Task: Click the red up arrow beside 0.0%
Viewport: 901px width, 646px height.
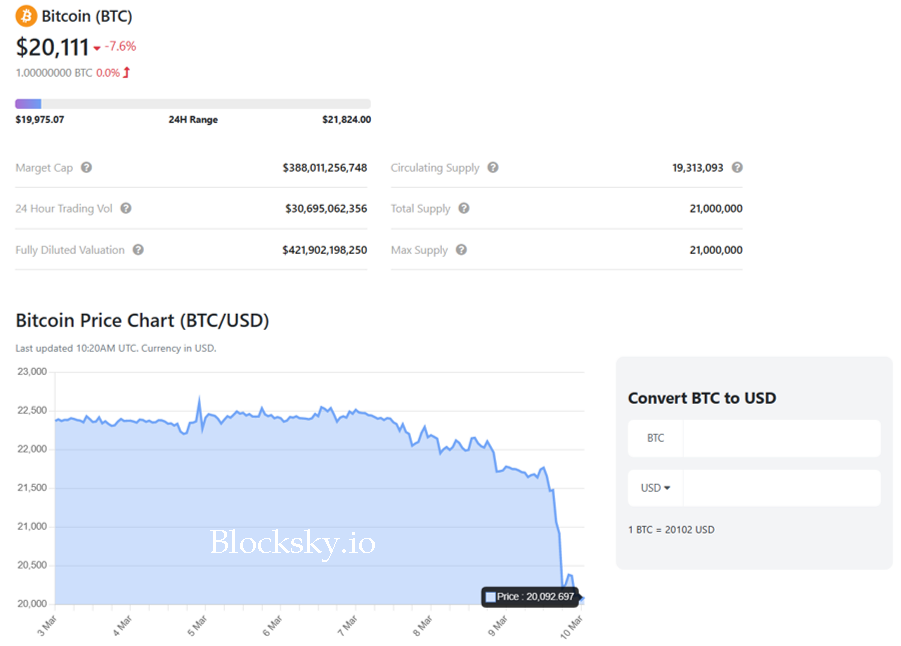Action: [126, 72]
